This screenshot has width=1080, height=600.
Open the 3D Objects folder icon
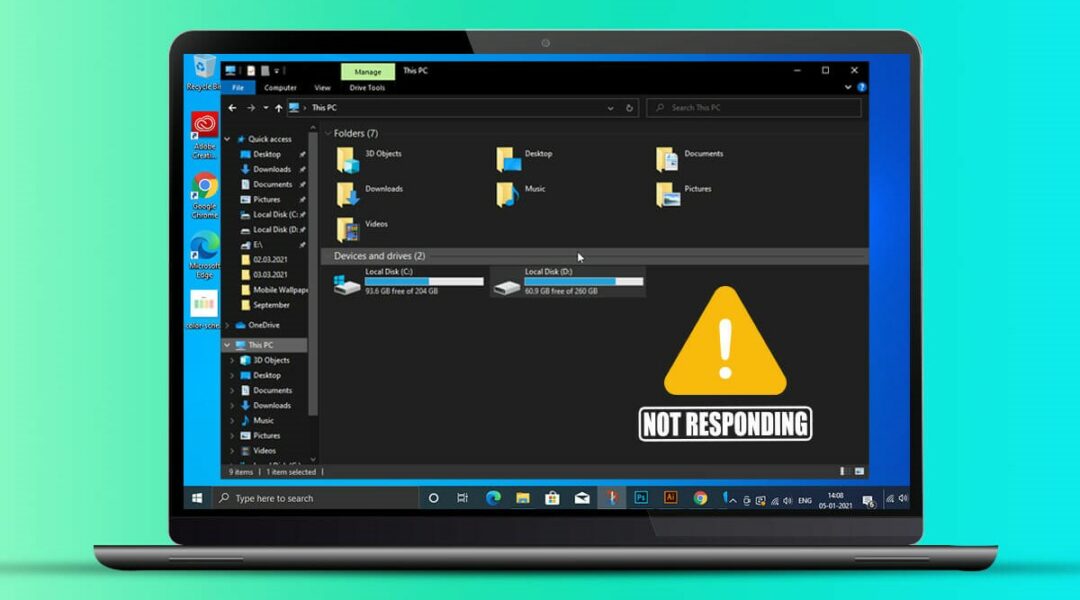coord(348,160)
